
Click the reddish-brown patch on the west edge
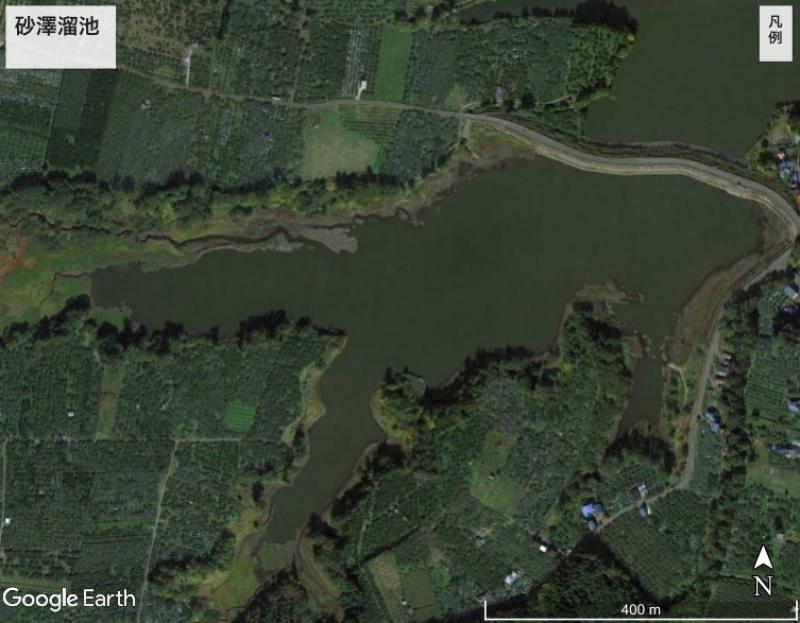[14, 260]
